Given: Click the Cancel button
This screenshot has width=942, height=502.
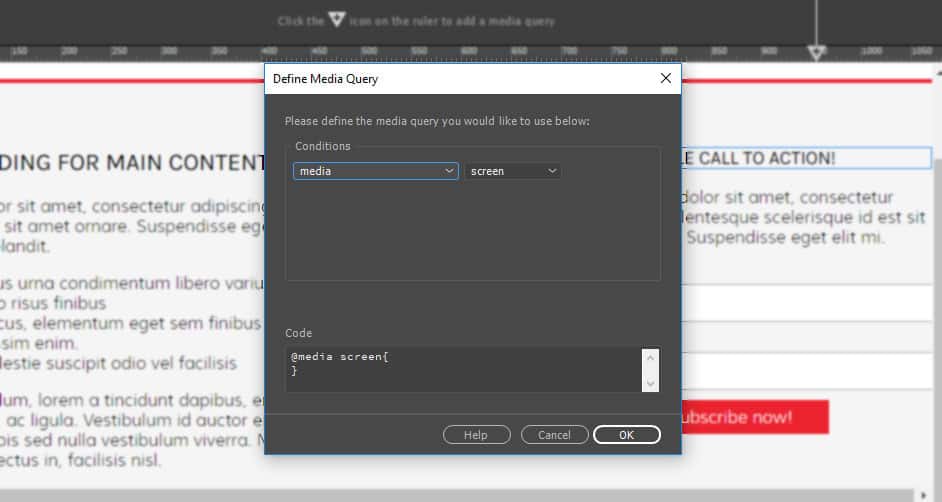Looking at the screenshot, I should [555, 435].
